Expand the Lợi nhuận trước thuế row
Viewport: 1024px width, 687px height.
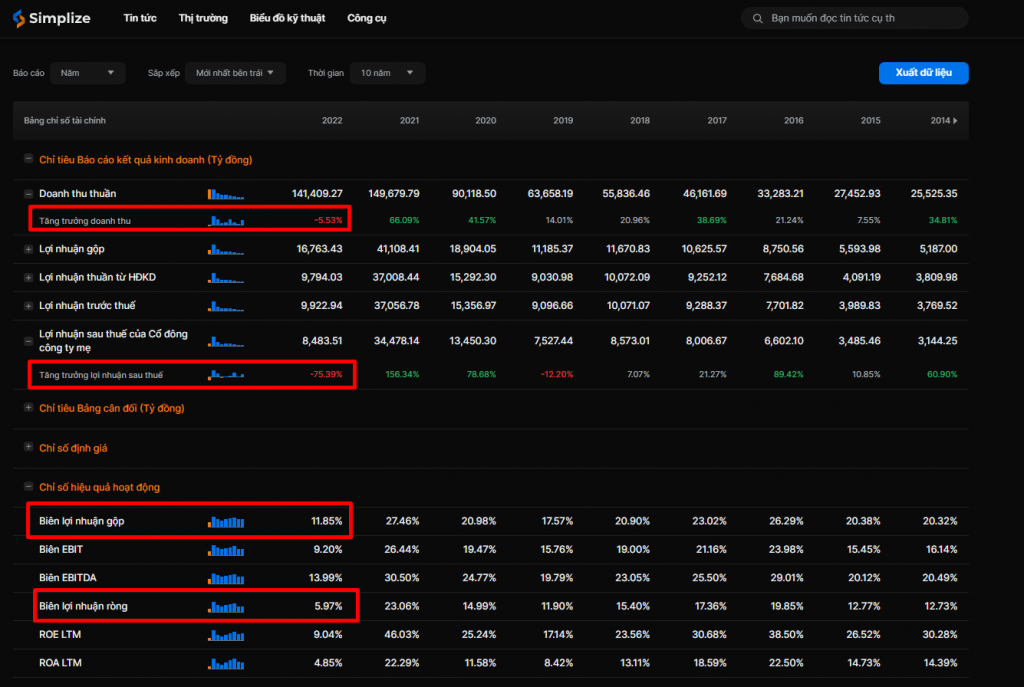click(x=27, y=305)
